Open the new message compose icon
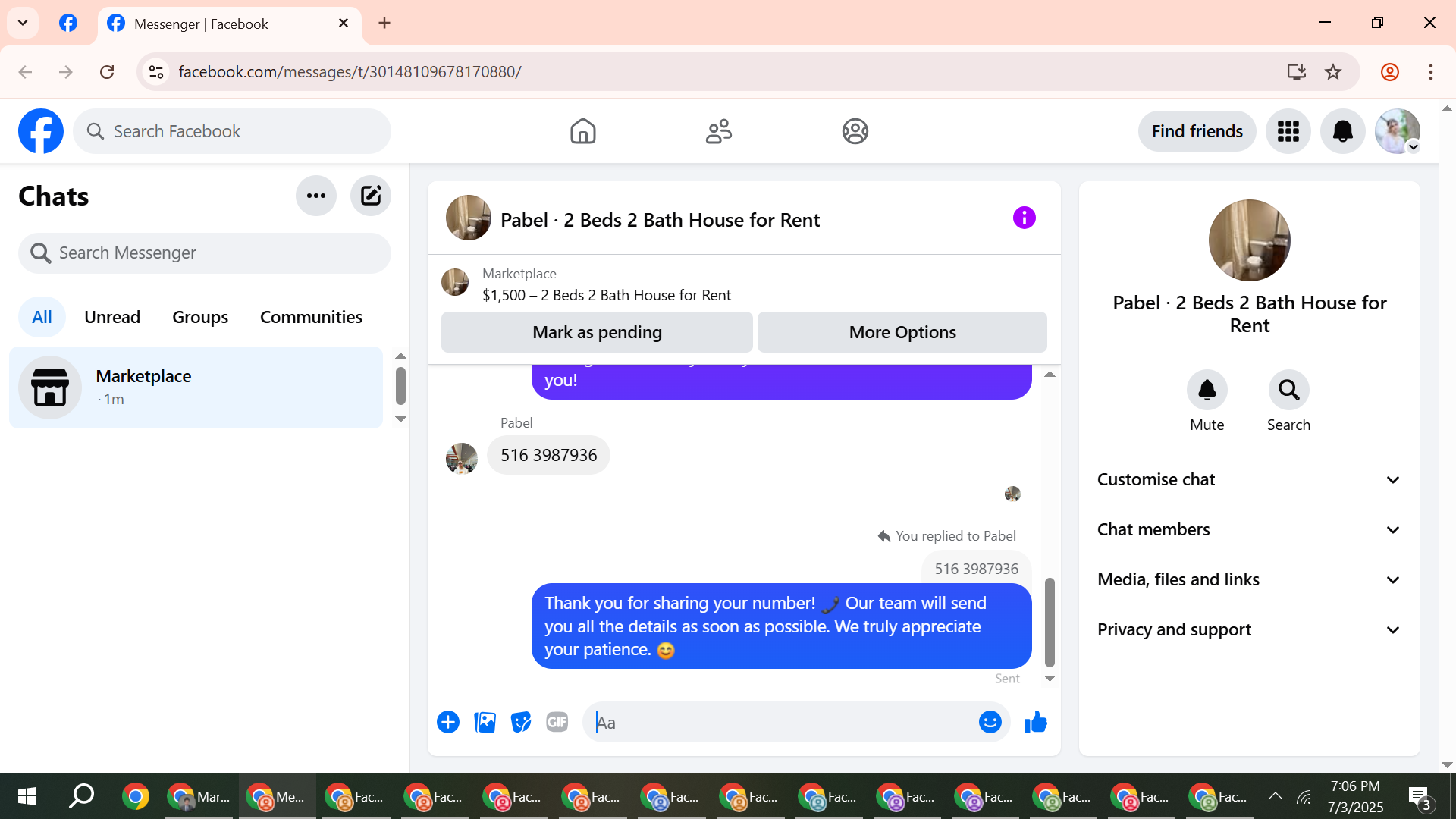Screen dimensions: 1456x819 coord(370,196)
